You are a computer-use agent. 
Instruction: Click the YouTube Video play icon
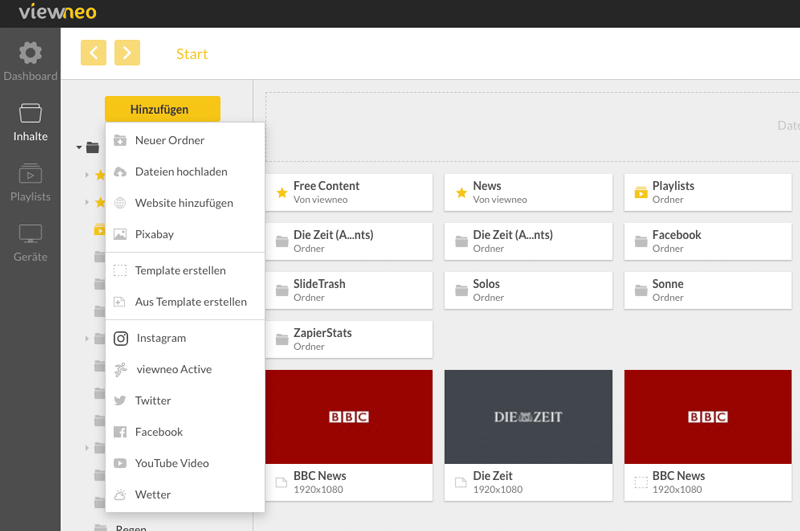(120, 463)
